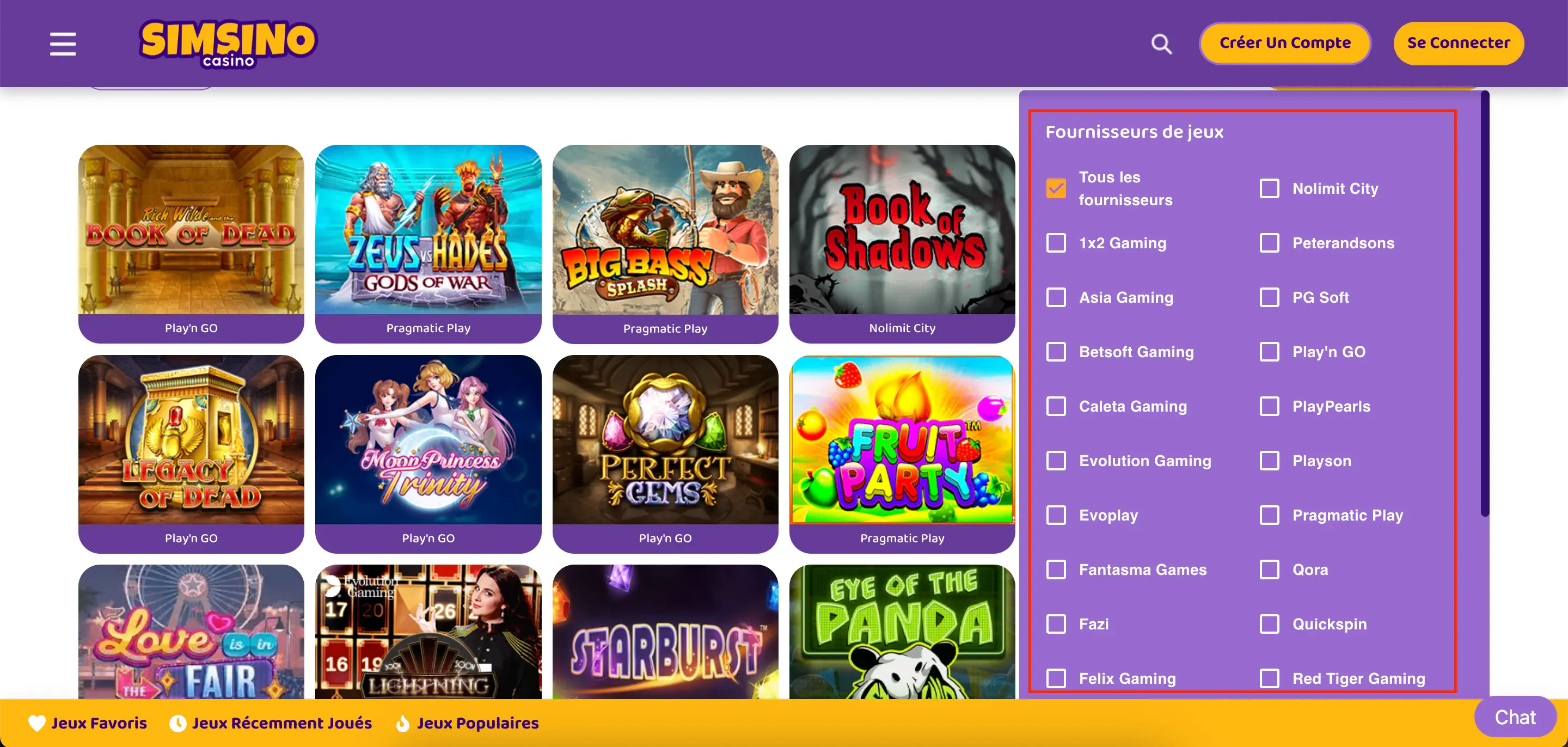
Task: Open Jeux Favoris tab
Action: (88, 722)
